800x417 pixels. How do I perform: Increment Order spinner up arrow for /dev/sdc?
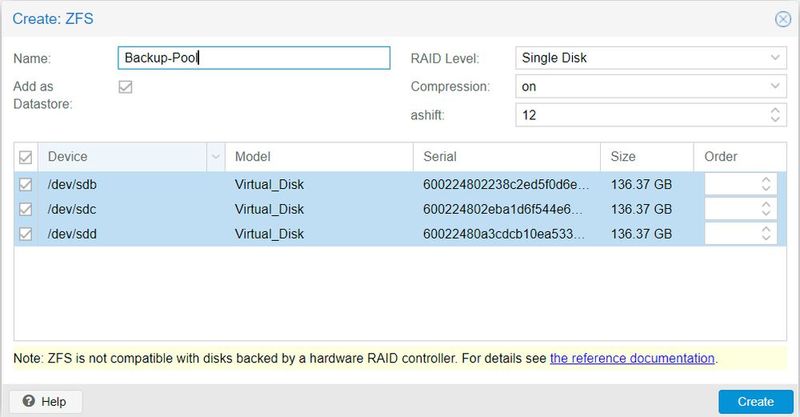click(766, 205)
